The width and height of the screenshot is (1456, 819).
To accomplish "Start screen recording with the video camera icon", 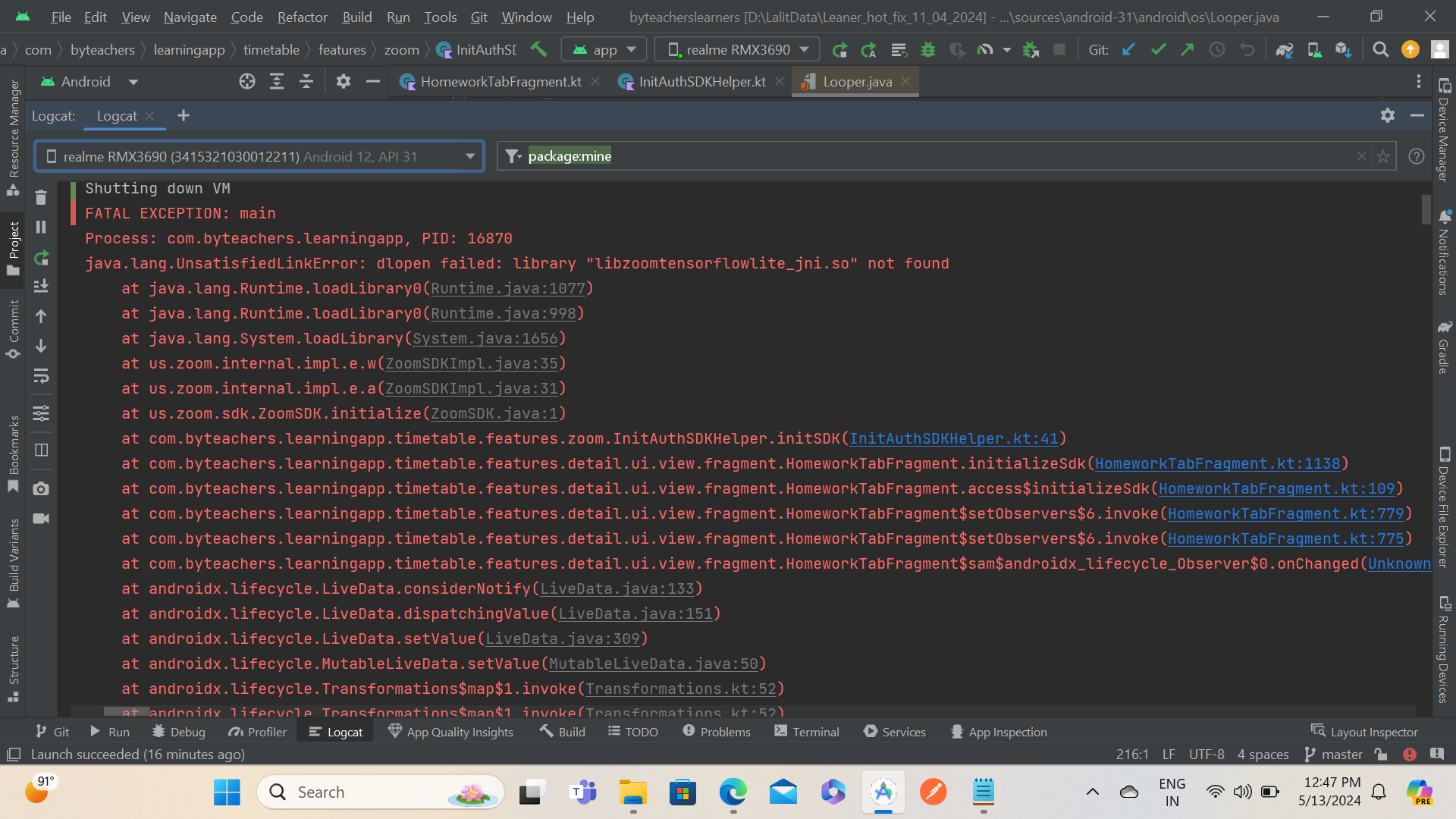I will coord(41,519).
